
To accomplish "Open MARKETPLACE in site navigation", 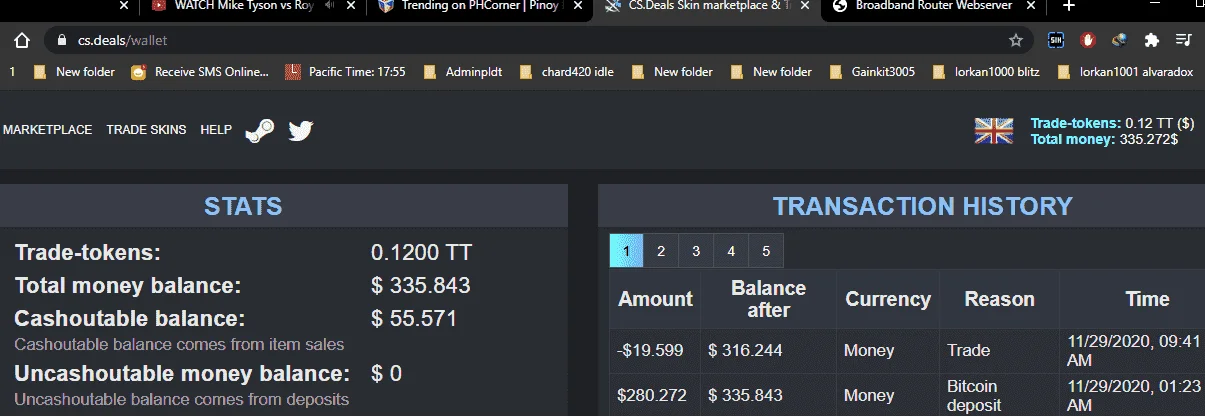I will (47, 130).
